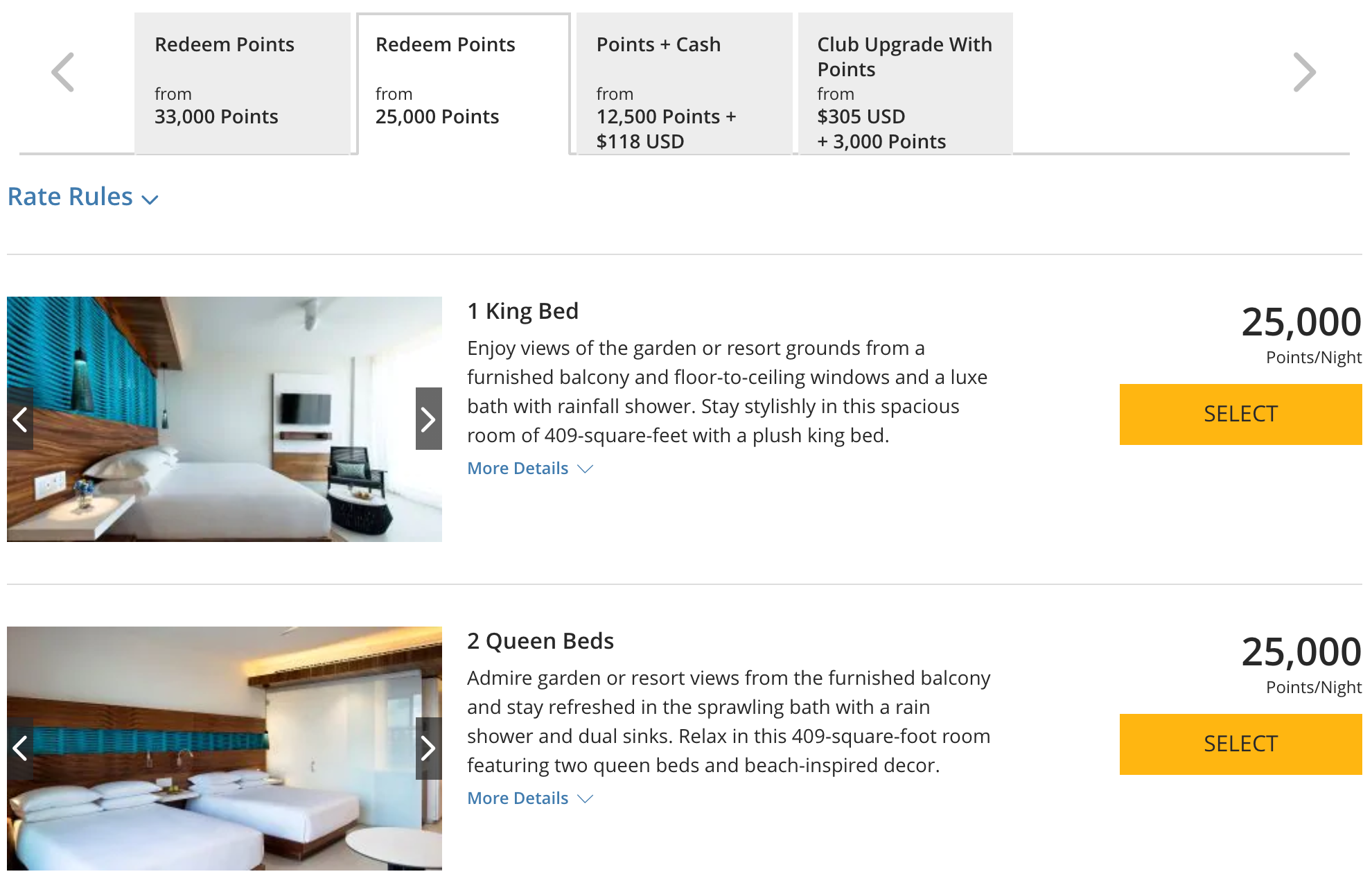
Task: Expand More Details for 1 King Bed
Action: (530, 469)
